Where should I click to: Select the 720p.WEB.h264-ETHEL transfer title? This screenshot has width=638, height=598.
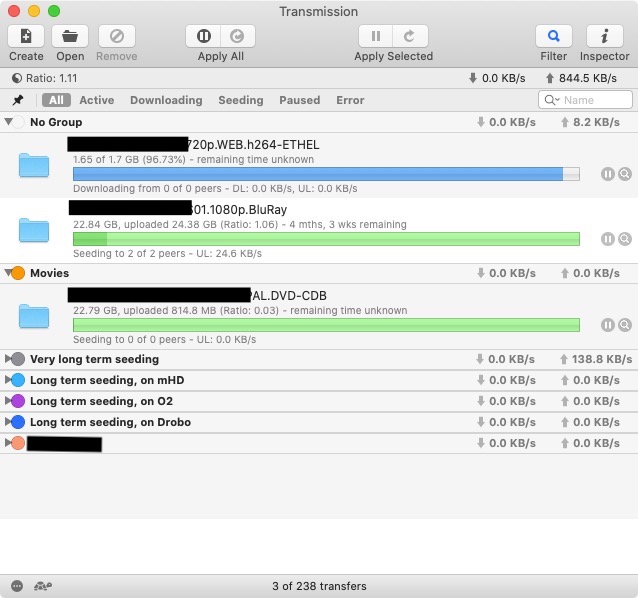click(x=253, y=145)
